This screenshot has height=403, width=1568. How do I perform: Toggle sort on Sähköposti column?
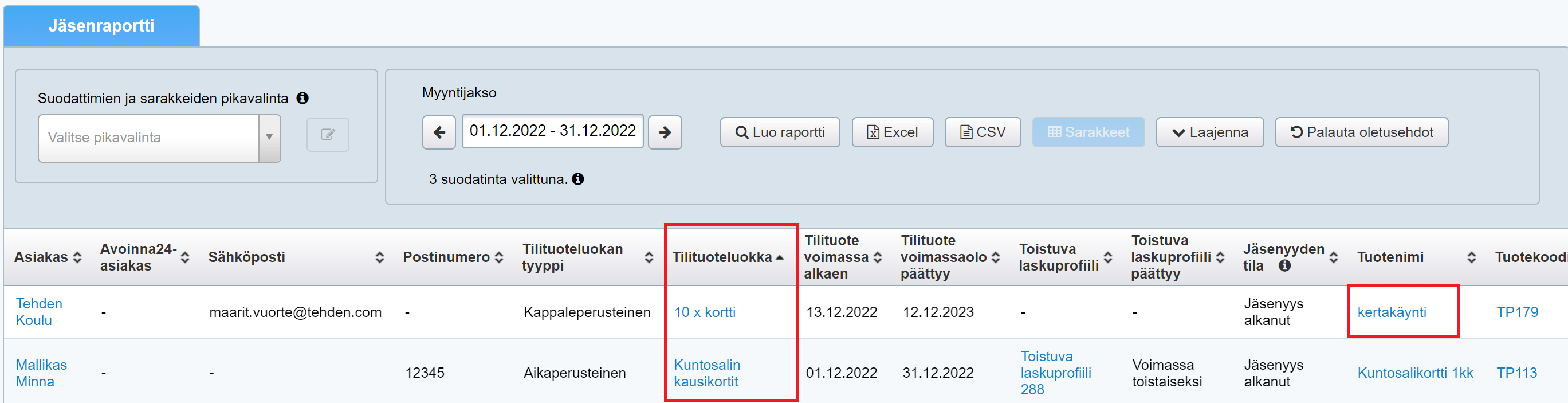pos(380,257)
